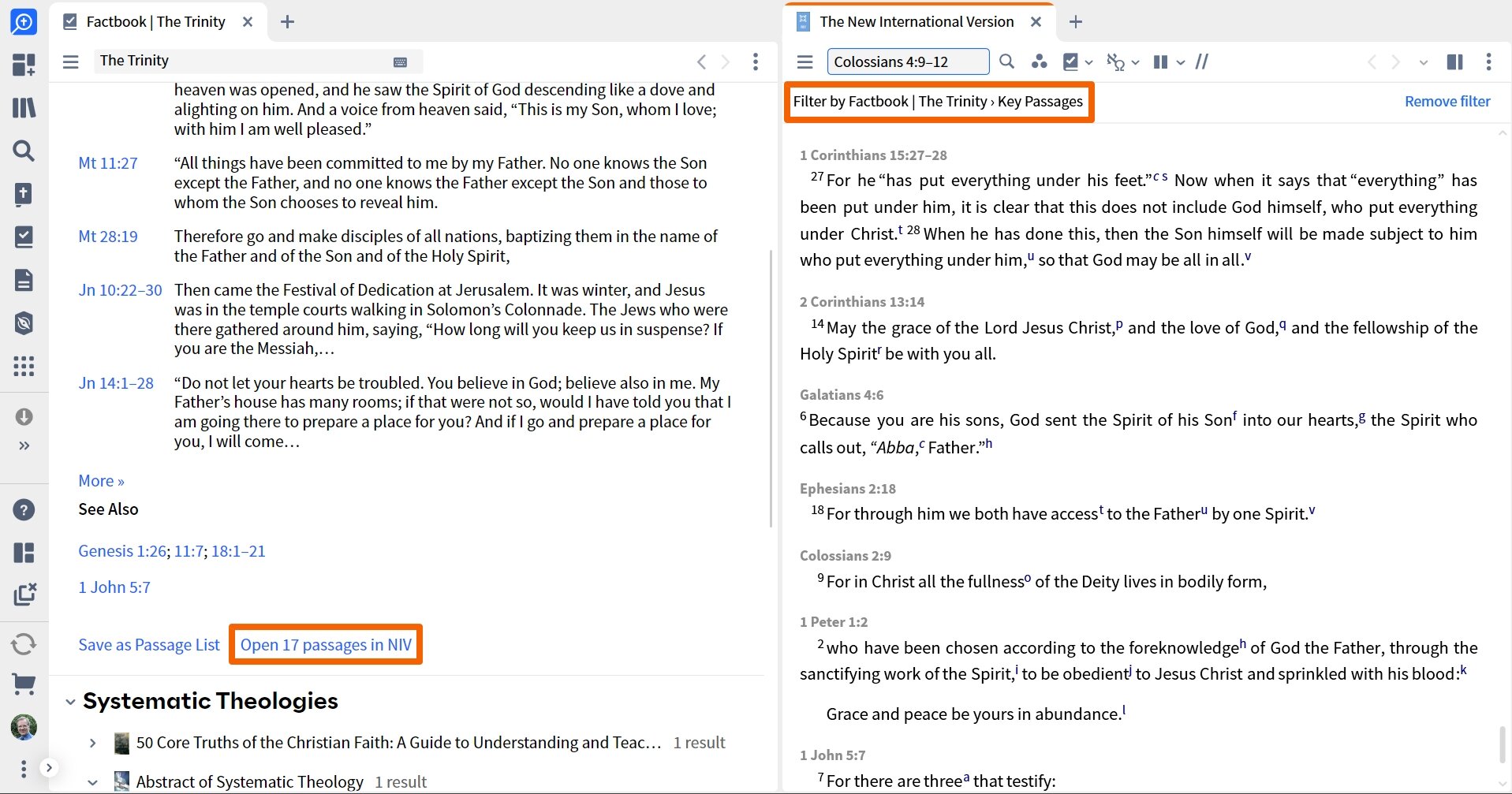This screenshot has width=1512, height=794.
Task: Click the NIV panel vertical scrollbar thumb
Action: pos(1503,744)
